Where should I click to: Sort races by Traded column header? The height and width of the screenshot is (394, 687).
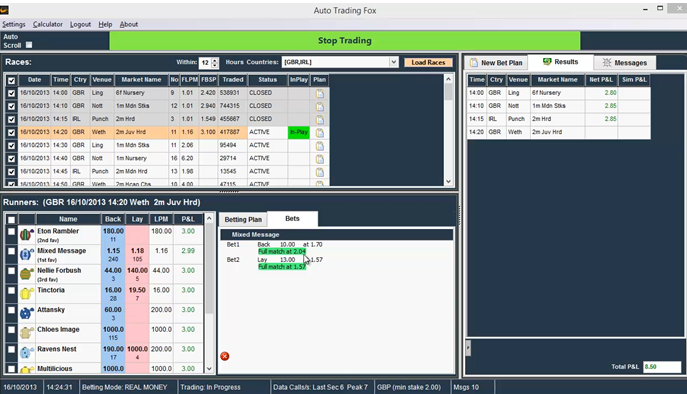[233, 80]
